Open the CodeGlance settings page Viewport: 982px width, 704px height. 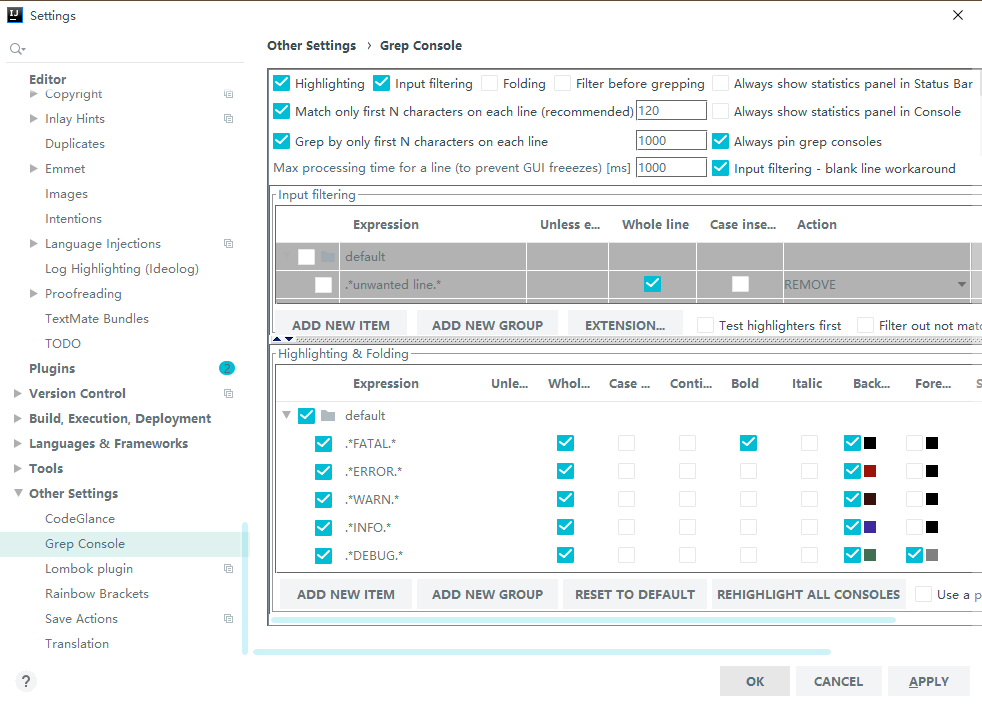click(80, 519)
